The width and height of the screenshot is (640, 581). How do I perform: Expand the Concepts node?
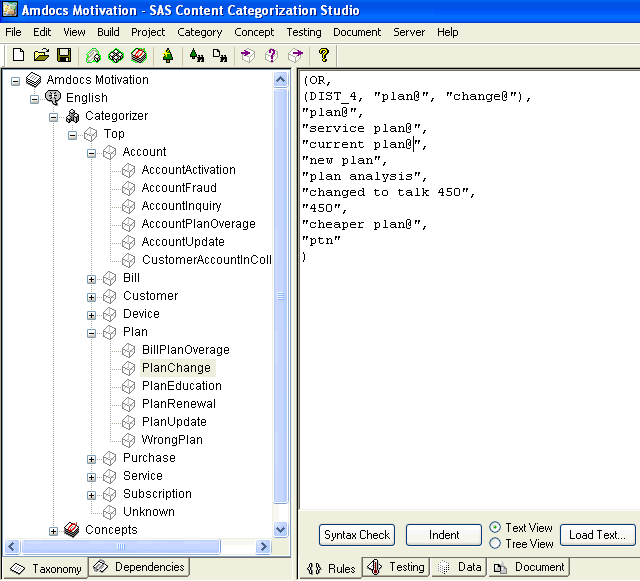[53, 532]
